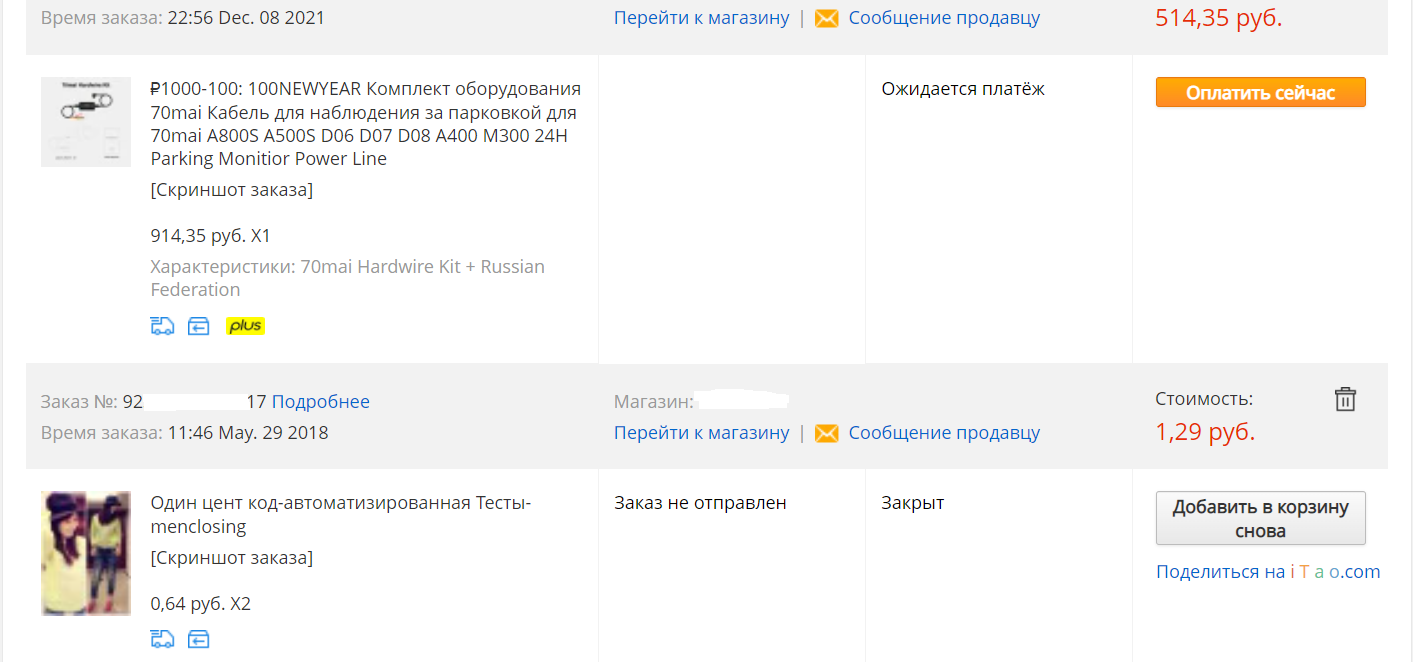Delete the 1,29 руб. order with trash icon
This screenshot has height=662, width=1413.
click(1345, 399)
